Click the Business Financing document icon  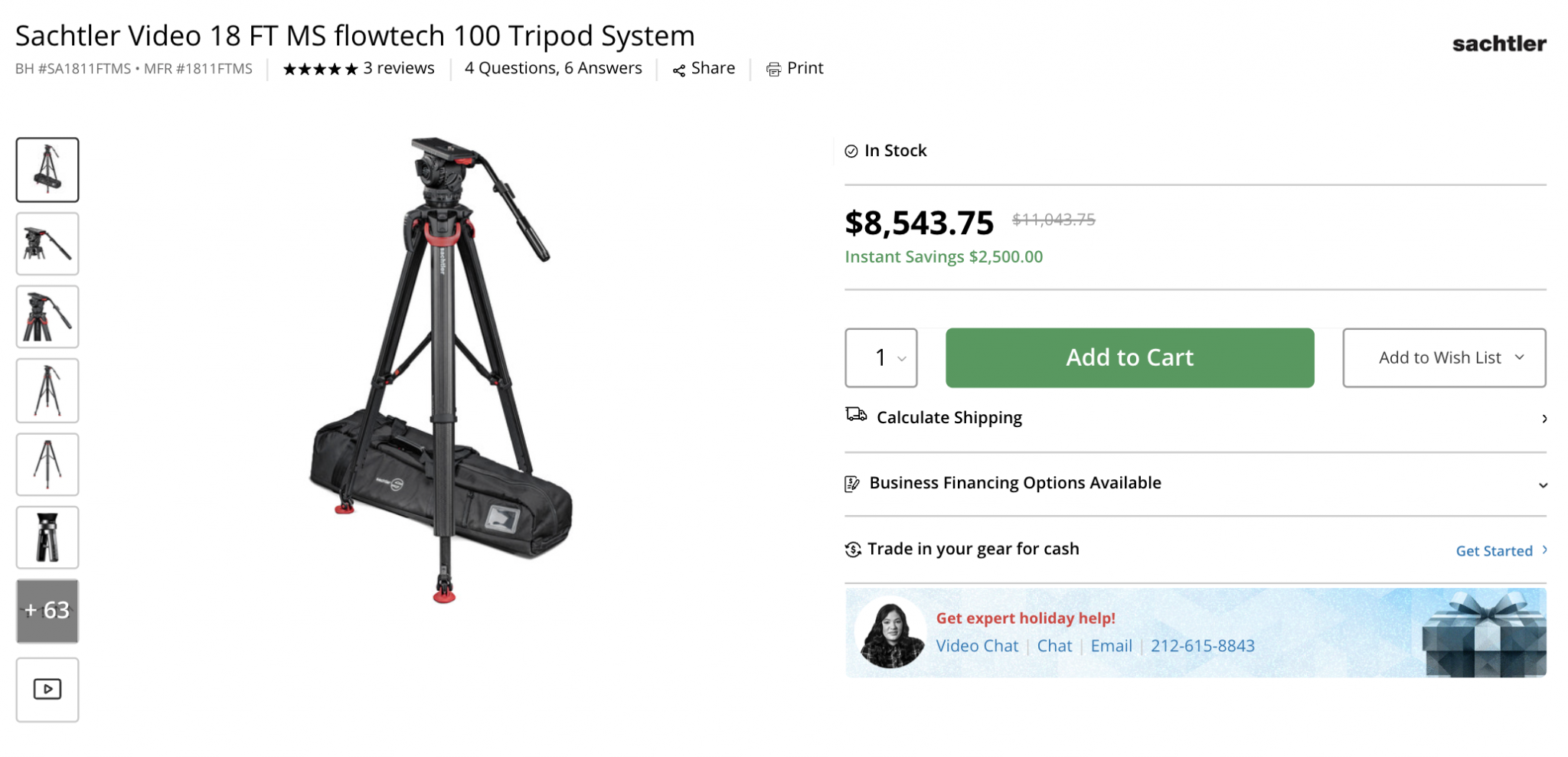coord(851,483)
